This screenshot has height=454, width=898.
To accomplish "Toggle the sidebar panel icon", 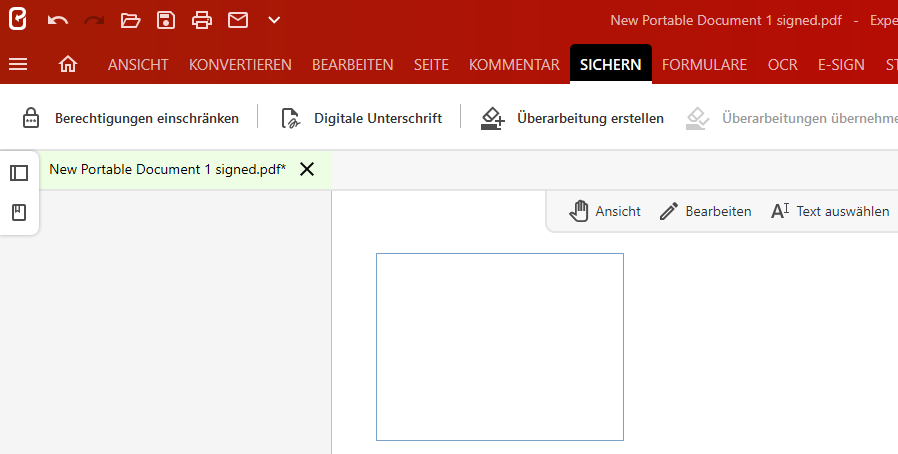I will [19, 173].
